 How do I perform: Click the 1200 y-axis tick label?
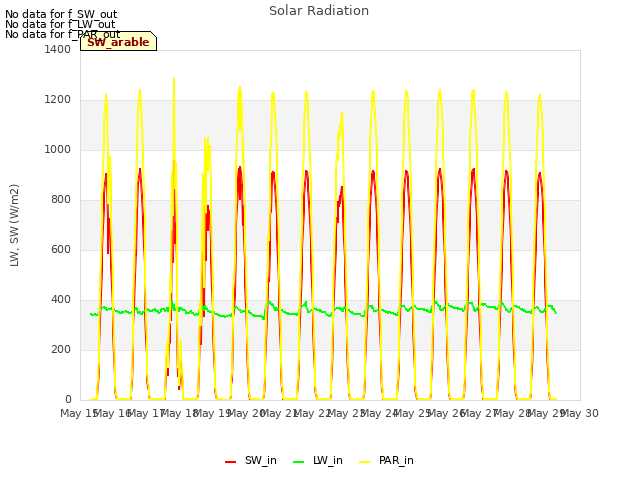point(58,100)
